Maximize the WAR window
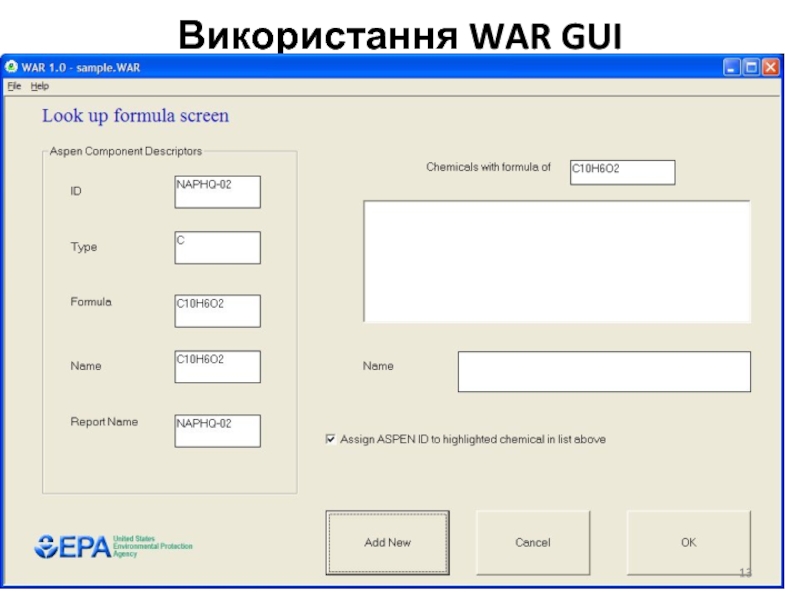The width and height of the screenshot is (800, 600). [x=751, y=67]
